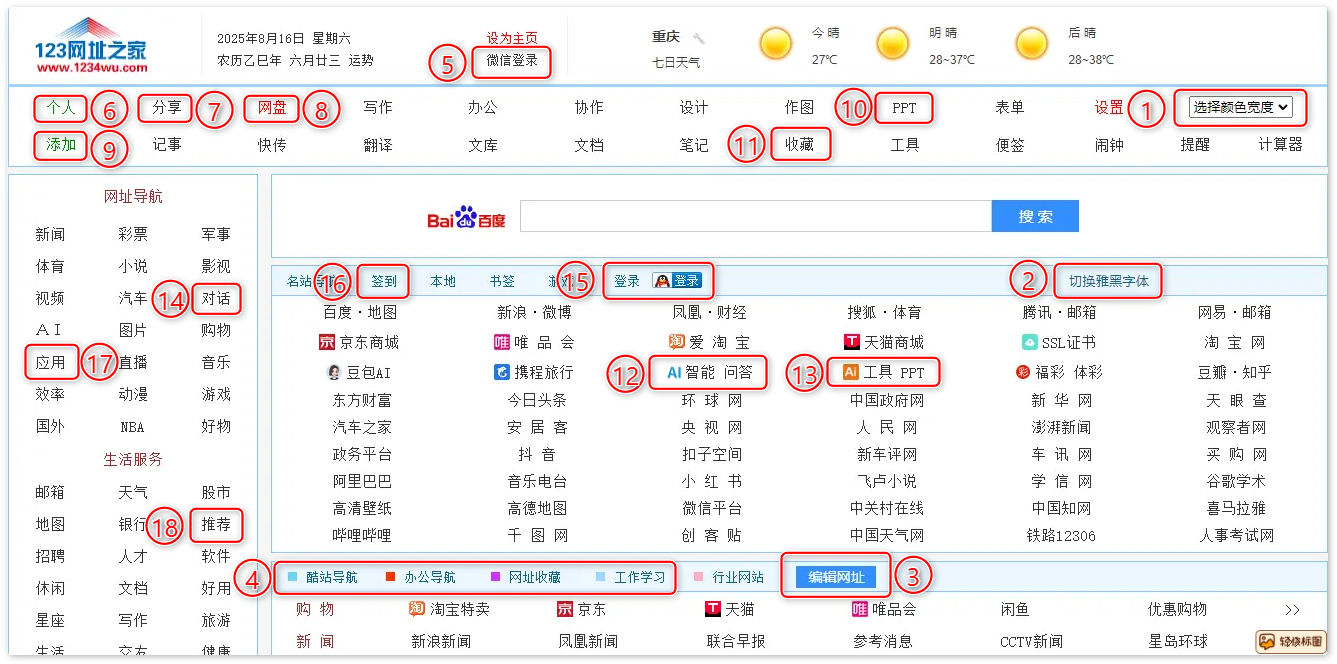Open the Ai 工具 PPT link
The width and height of the screenshot is (1337, 664).
tap(884, 372)
